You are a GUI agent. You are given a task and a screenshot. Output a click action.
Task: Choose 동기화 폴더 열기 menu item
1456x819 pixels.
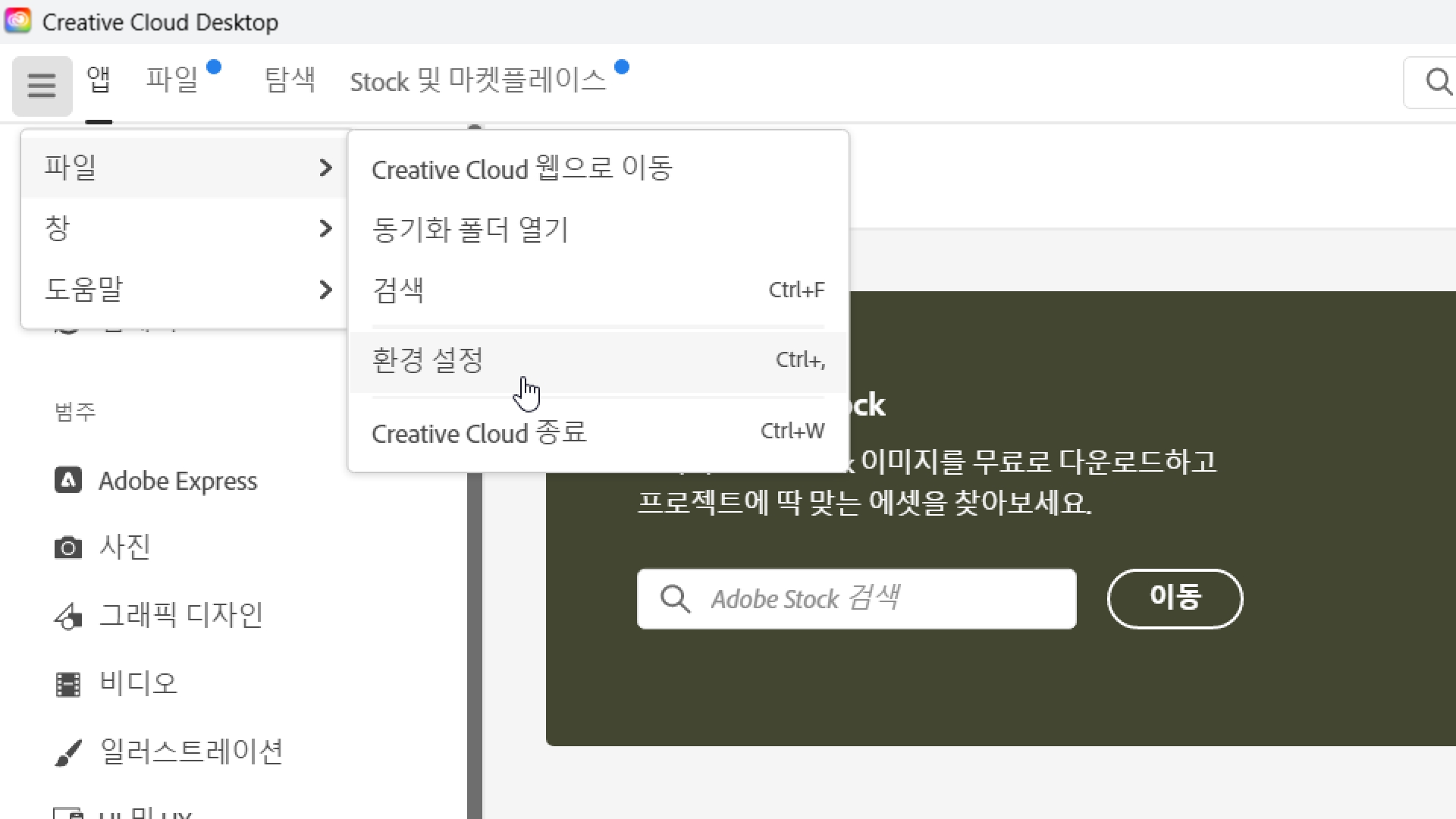598,229
